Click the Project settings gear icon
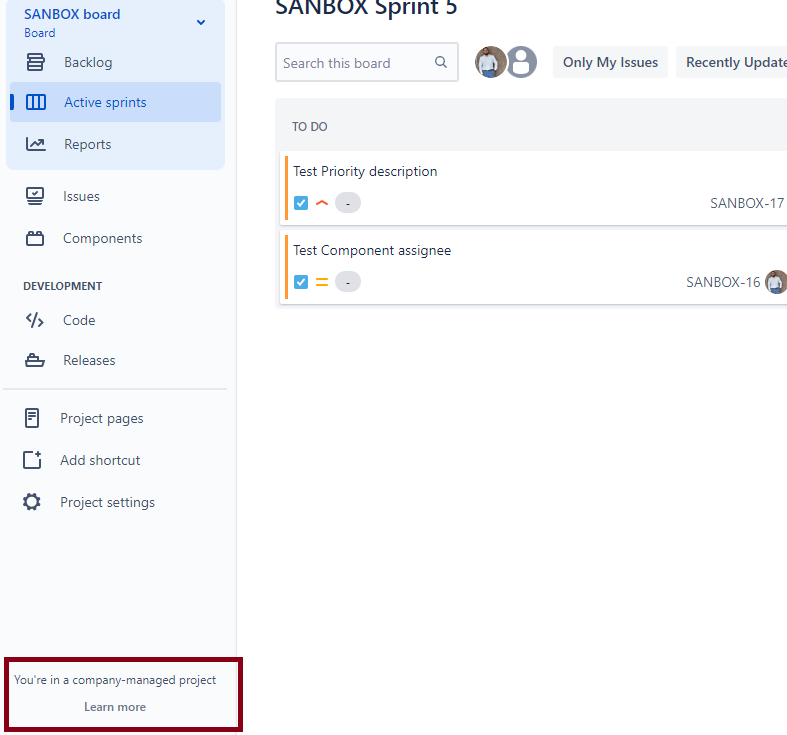The width and height of the screenshot is (787, 735). point(32,502)
